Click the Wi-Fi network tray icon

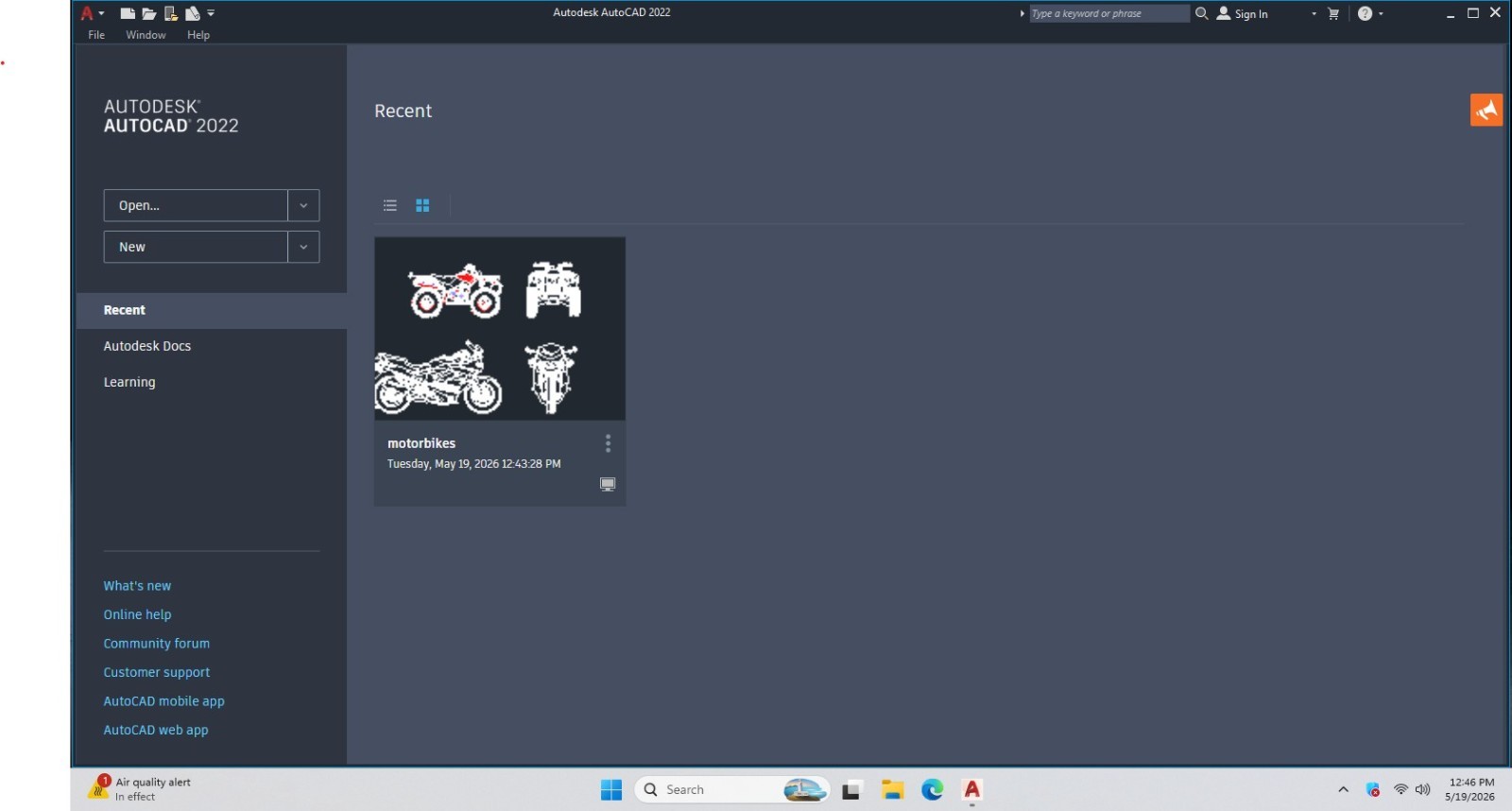pos(1400,789)
